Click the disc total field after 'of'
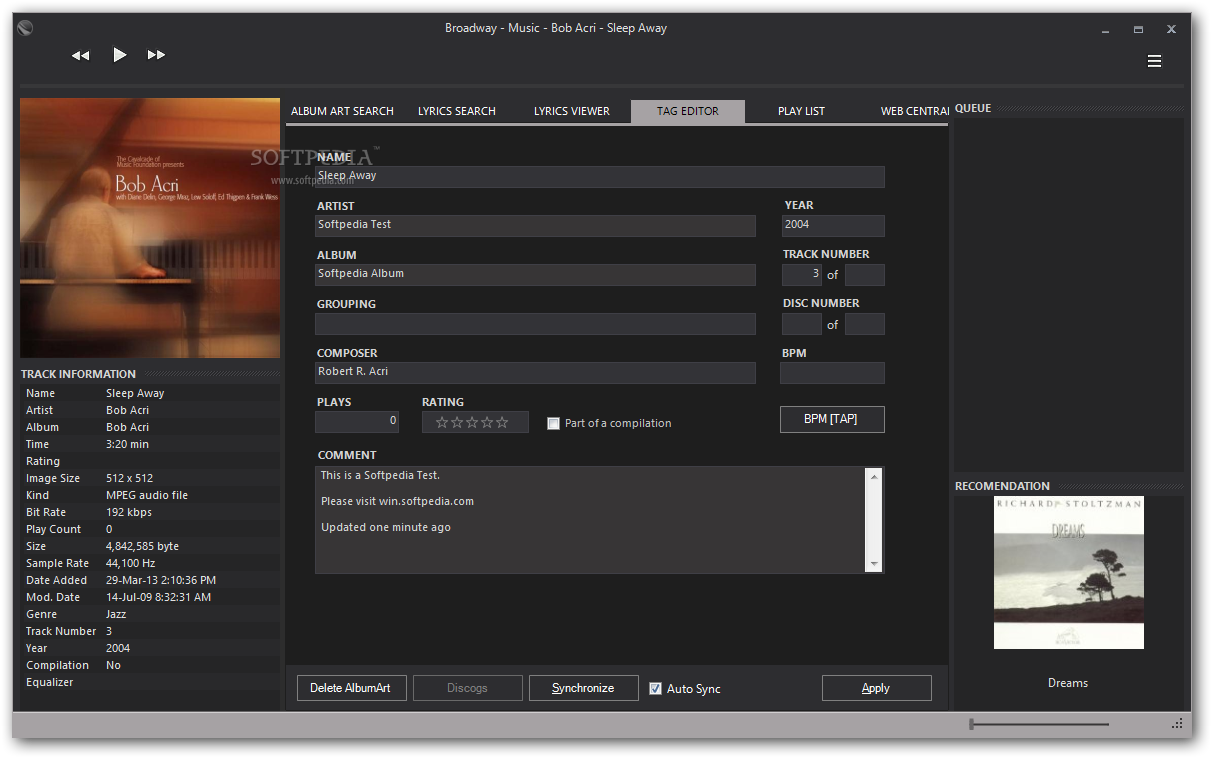Screen dimensions: 1212x758 click(865, 323)
